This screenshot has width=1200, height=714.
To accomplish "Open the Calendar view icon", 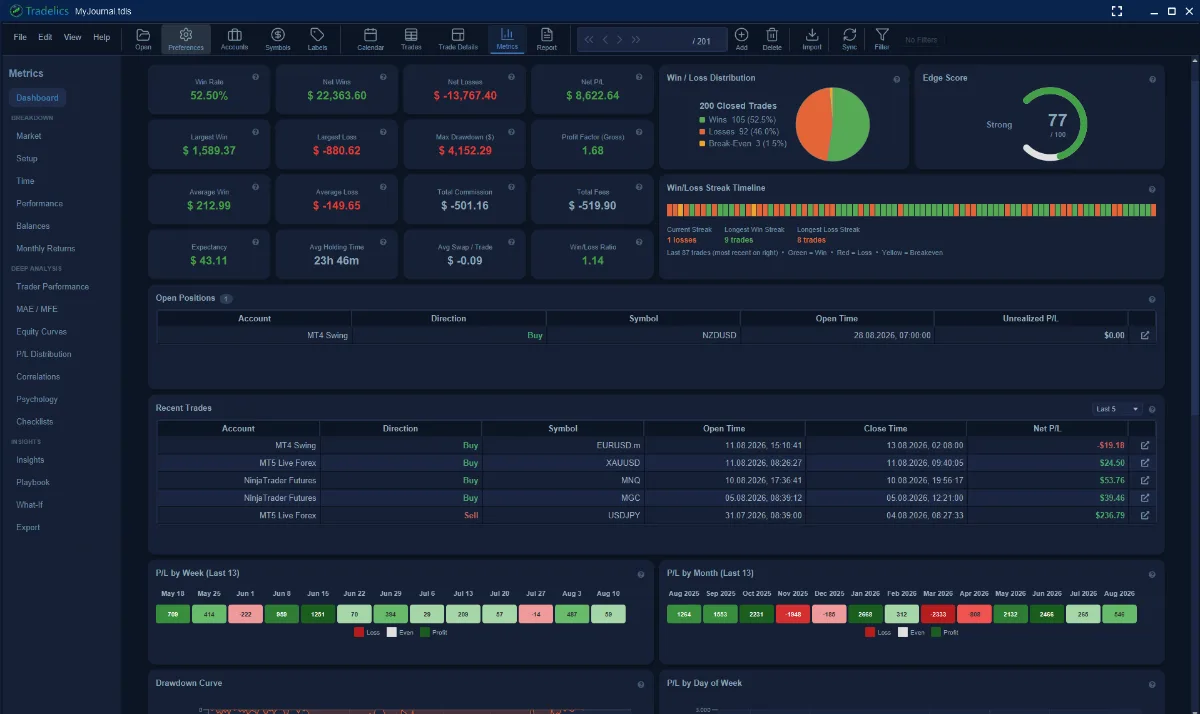I will point(371,39).
